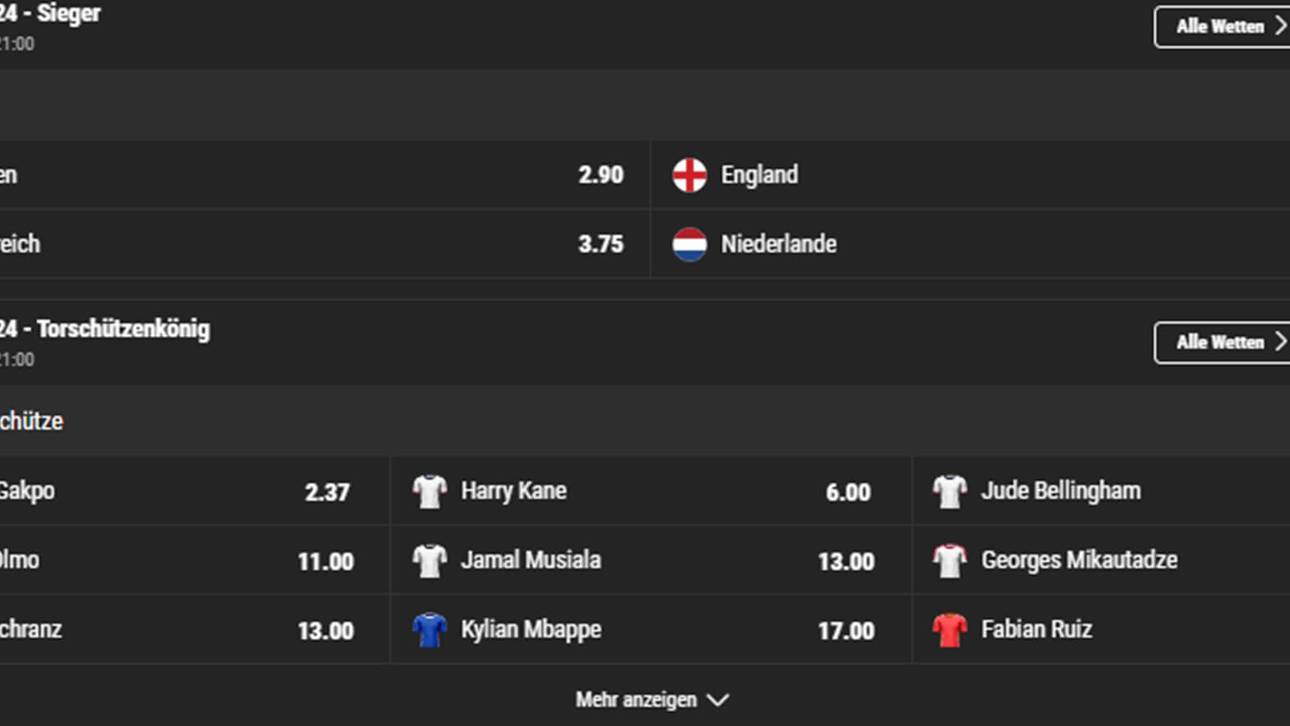Image resolution: width=1290 pixels, height=726 pixels.
Task: Click Jamal Musiala's jersey icon
Action: point(429,560)
